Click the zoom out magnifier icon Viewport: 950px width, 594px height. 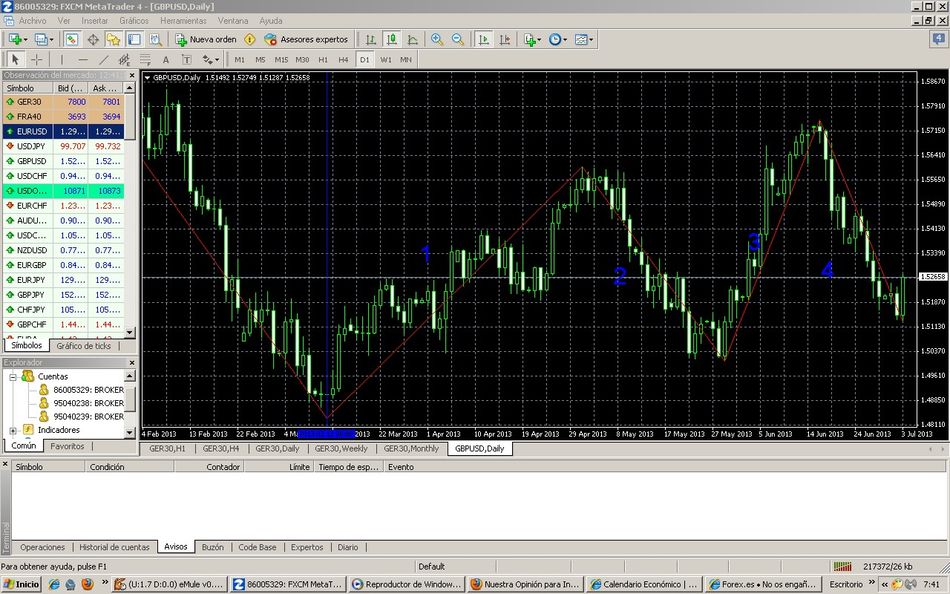[x=457, y=39]
